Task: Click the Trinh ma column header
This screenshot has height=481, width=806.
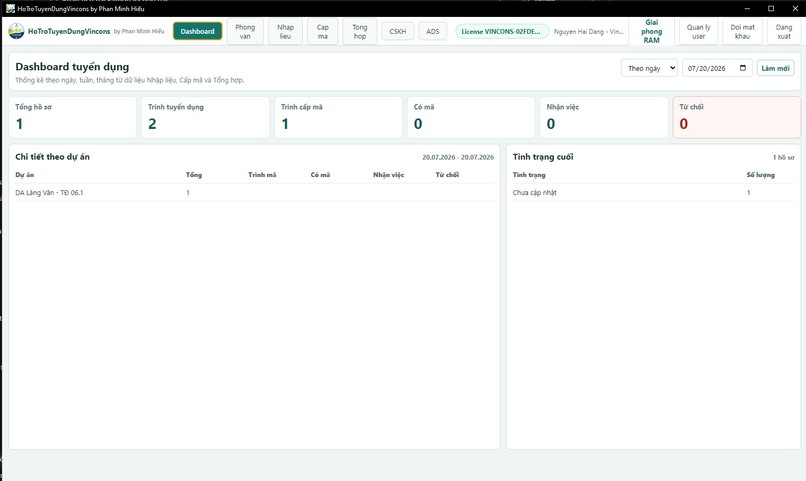Action: click(262, 175)
